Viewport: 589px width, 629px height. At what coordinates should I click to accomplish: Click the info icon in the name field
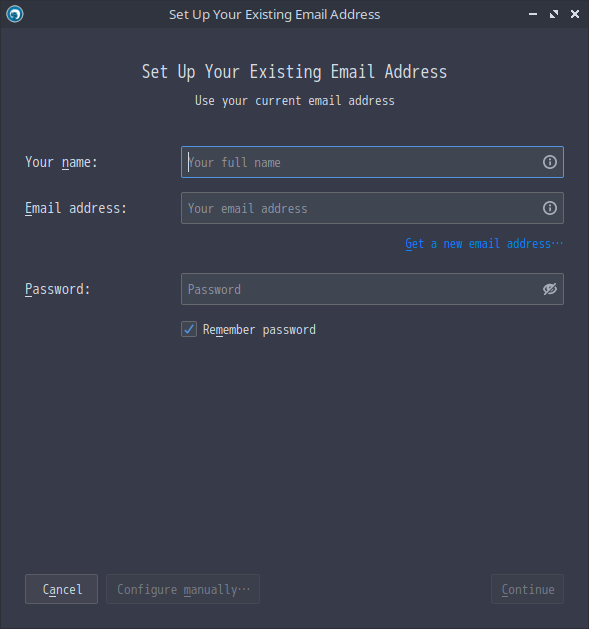pos(550,162)
